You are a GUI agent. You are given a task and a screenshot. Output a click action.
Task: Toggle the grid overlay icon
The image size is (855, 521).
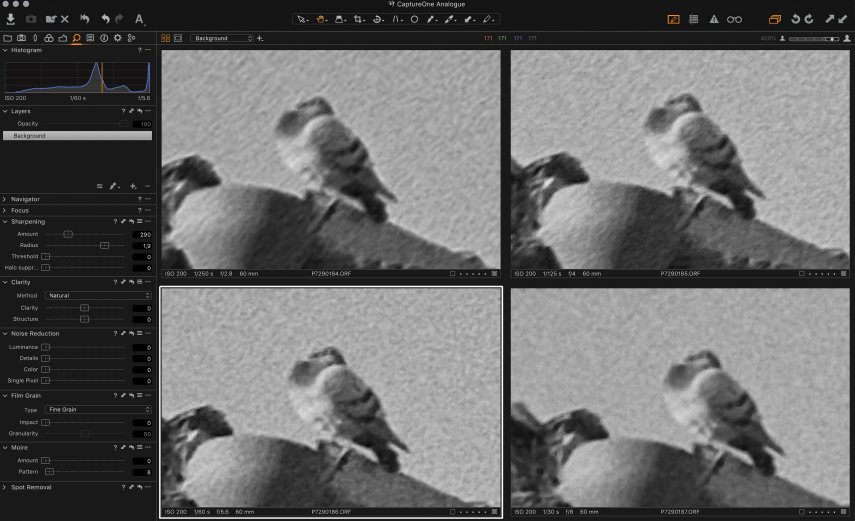pos(693,19)
